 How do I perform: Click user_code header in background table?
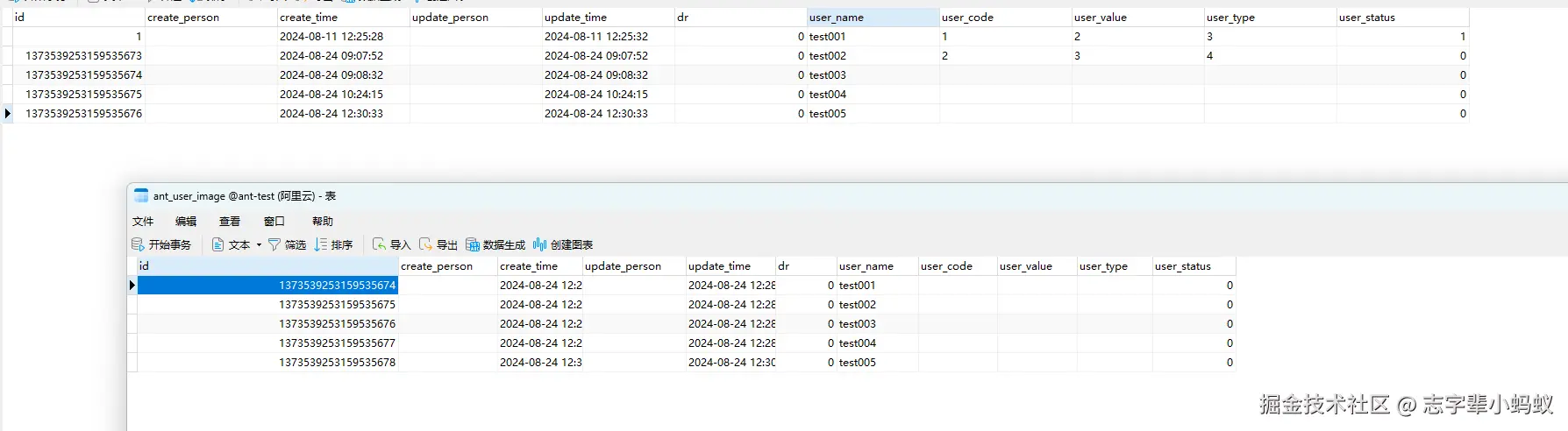[x=1005, y=18]
